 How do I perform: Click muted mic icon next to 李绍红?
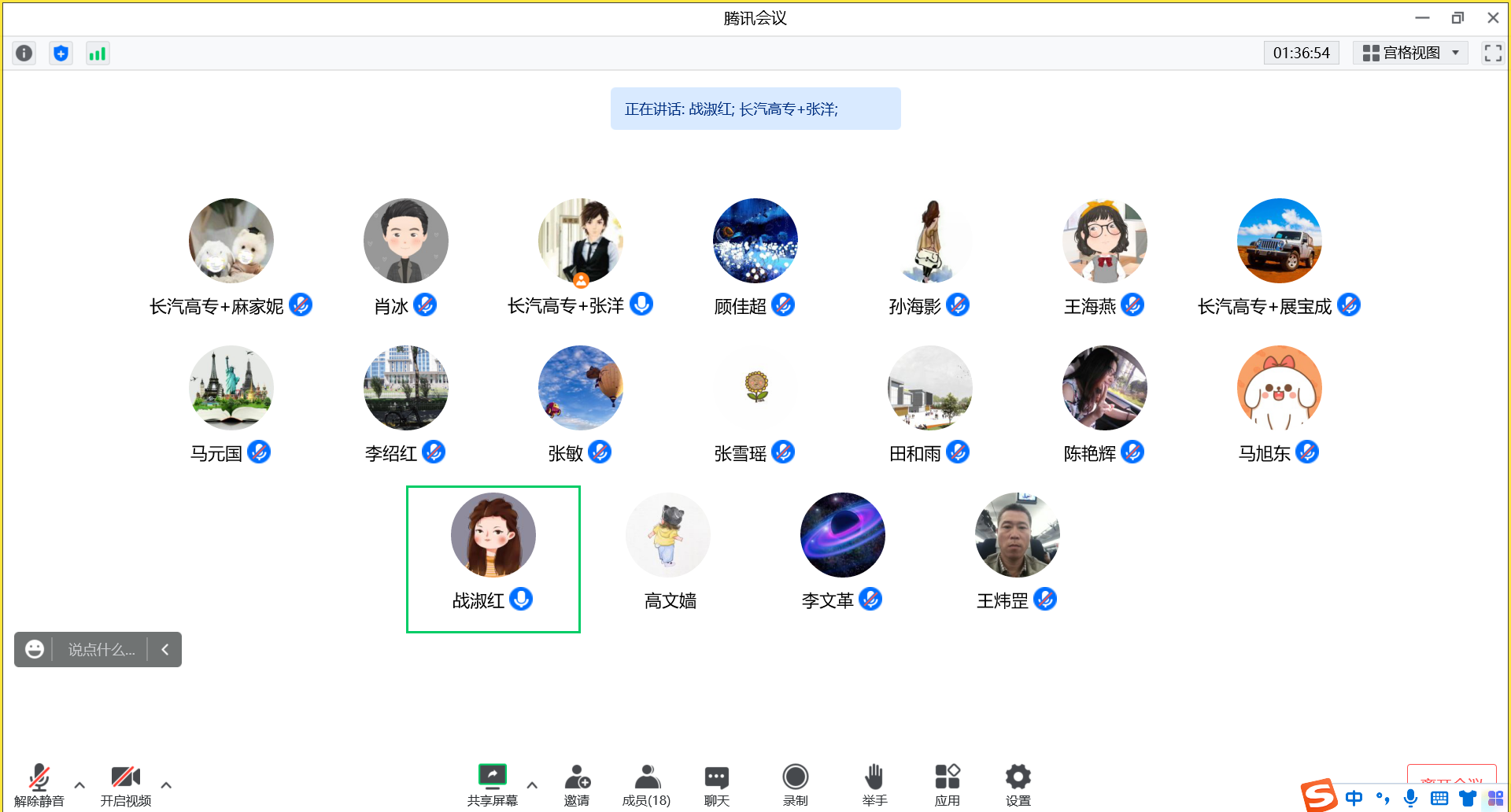point(434,452)
